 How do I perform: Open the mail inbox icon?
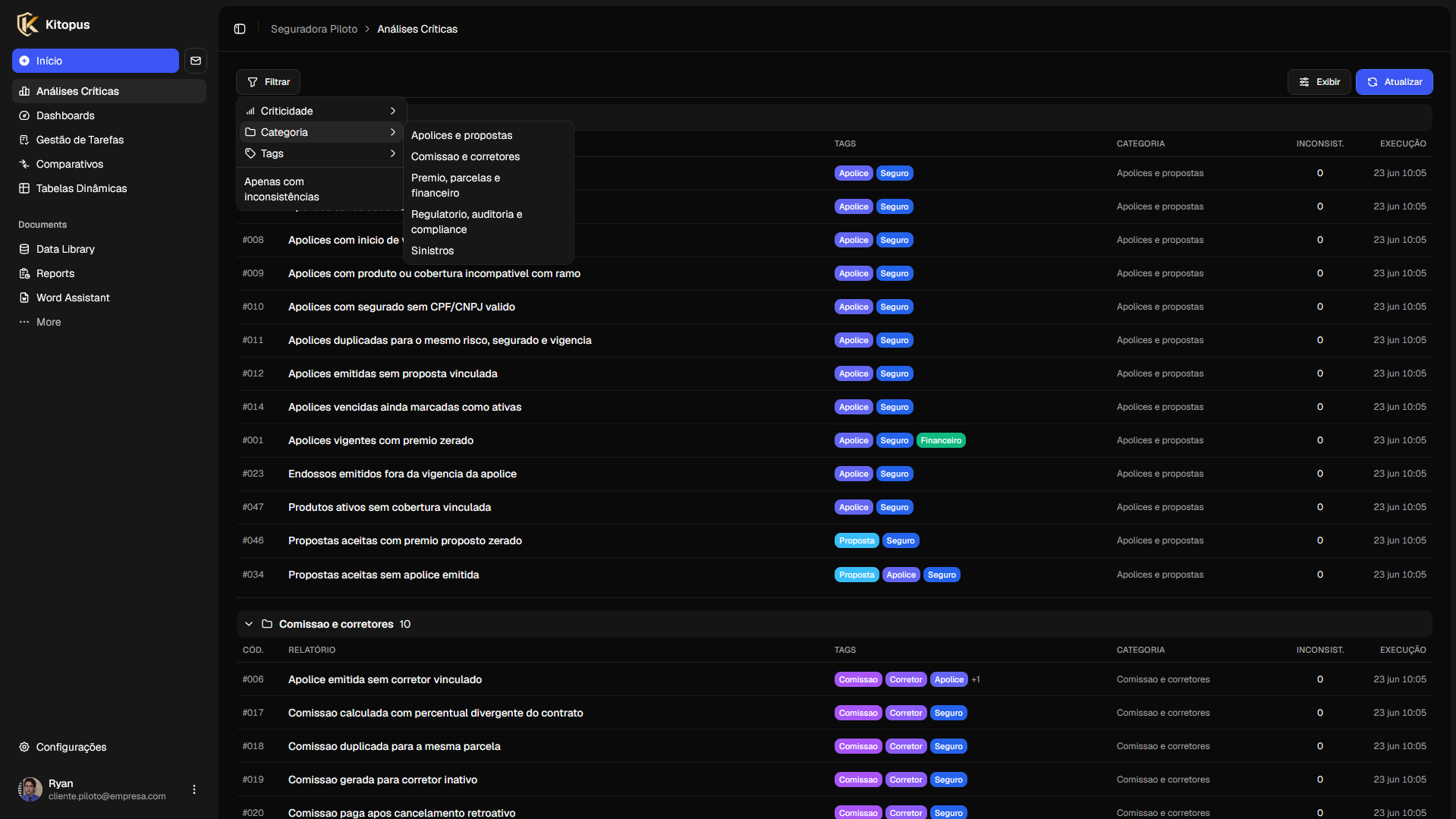(196, 61)
